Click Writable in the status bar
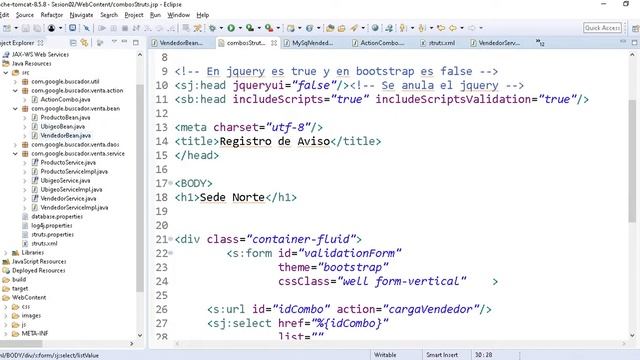The image size is (640, 360). tap(385, 355)
